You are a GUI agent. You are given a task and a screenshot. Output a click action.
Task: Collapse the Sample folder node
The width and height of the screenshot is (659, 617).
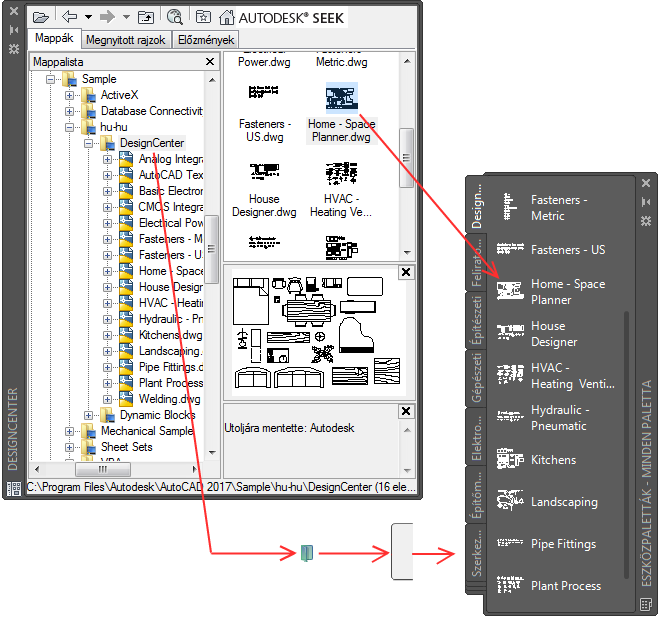coord(50,79)
